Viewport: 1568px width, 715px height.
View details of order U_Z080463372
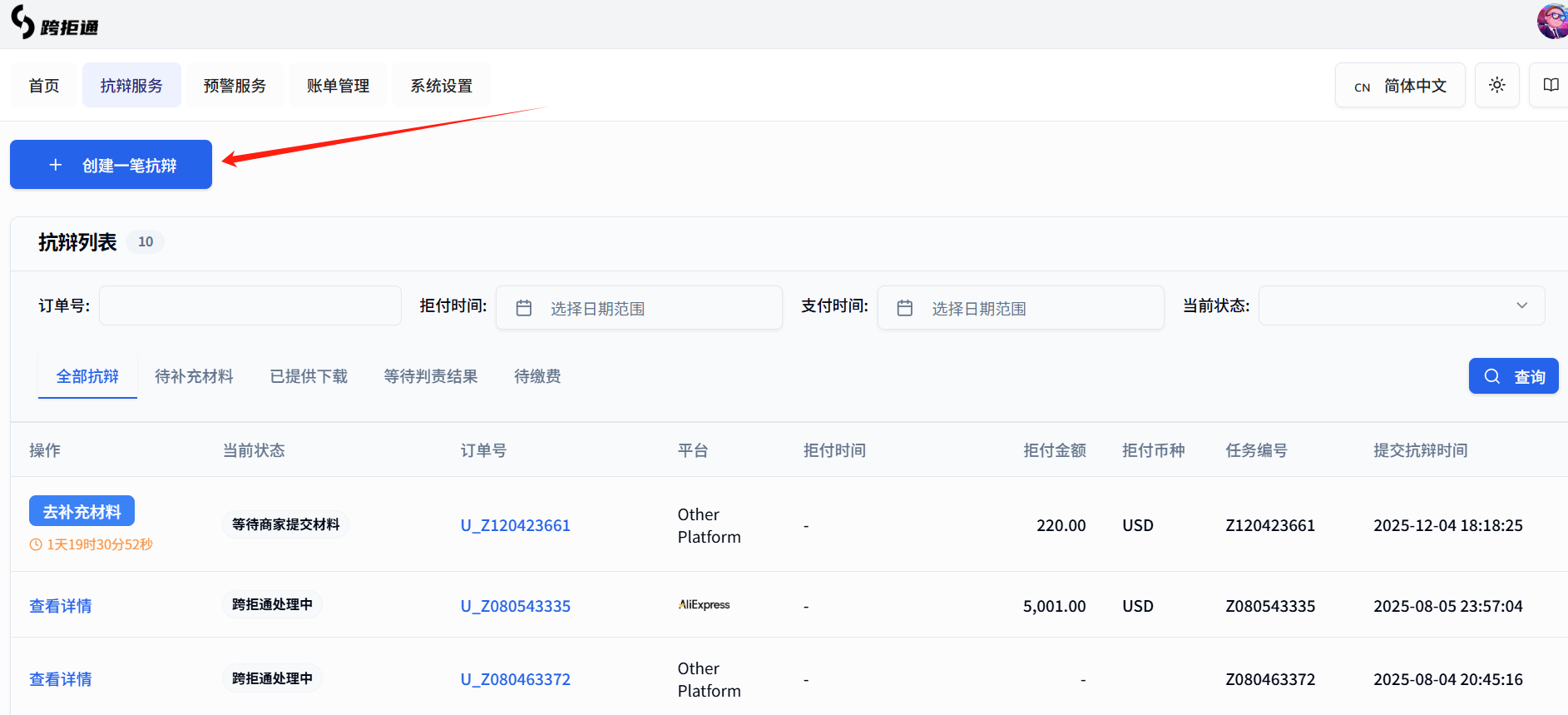click(x=61, y=679)
